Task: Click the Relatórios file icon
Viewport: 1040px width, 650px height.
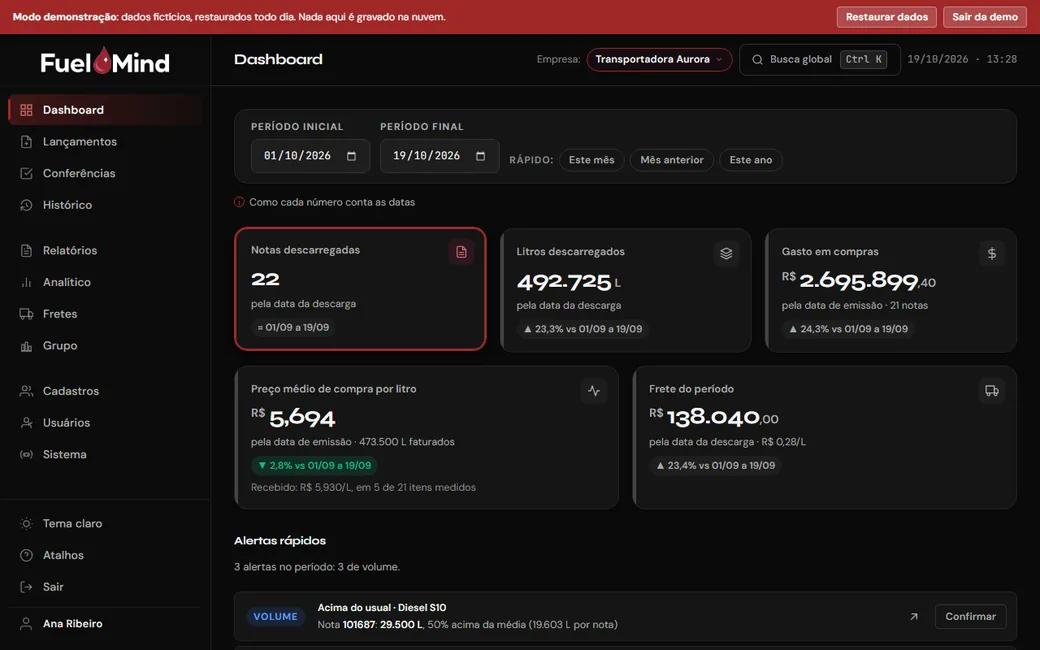Action: [x=27, y=251]
